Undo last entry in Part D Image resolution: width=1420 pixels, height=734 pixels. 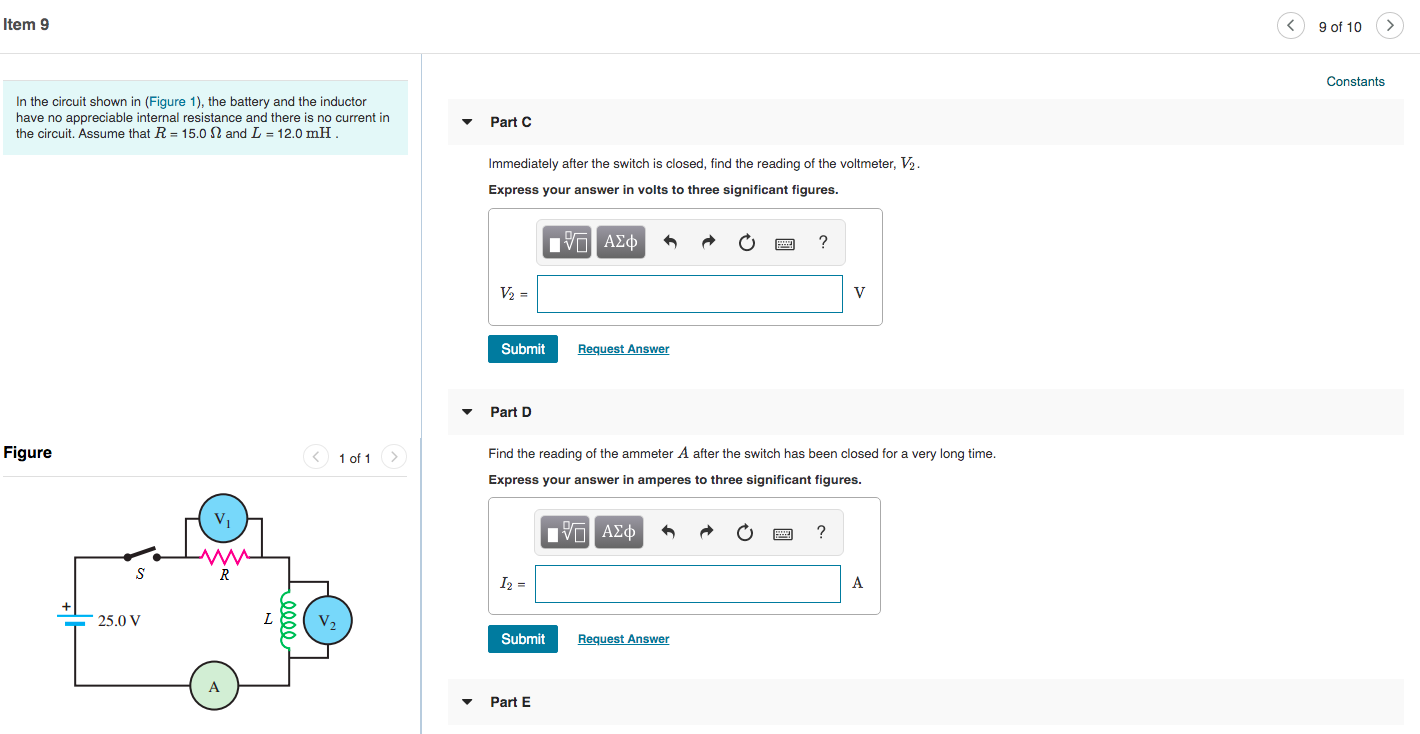(x=668, y=532)
